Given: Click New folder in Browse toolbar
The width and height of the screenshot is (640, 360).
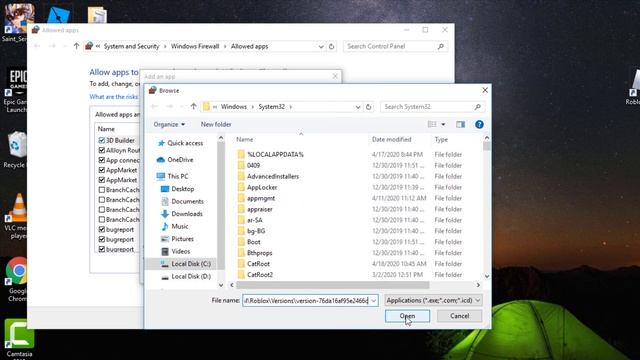Looking at the screenshot, I should [216, 124].
